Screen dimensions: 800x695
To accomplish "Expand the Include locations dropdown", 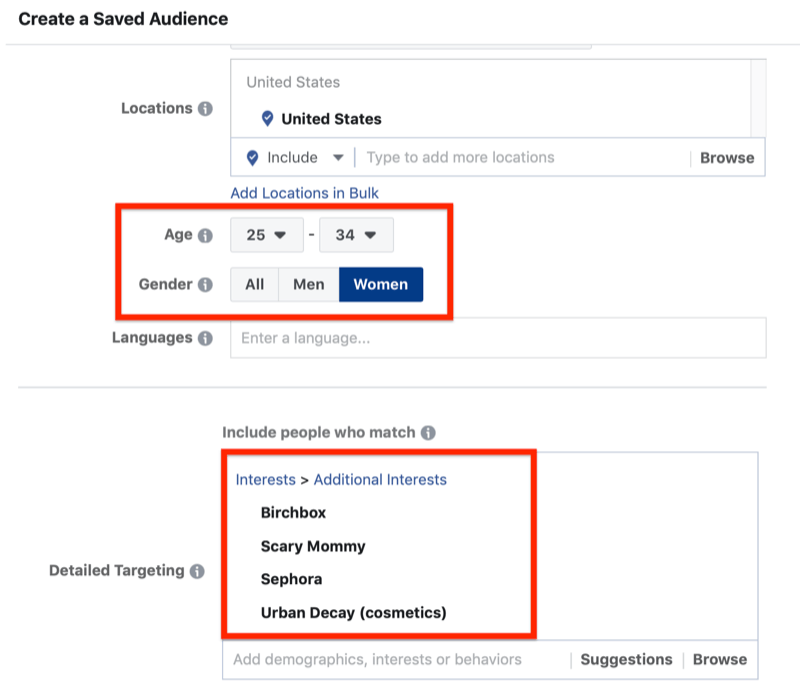I will pos(338,158).
